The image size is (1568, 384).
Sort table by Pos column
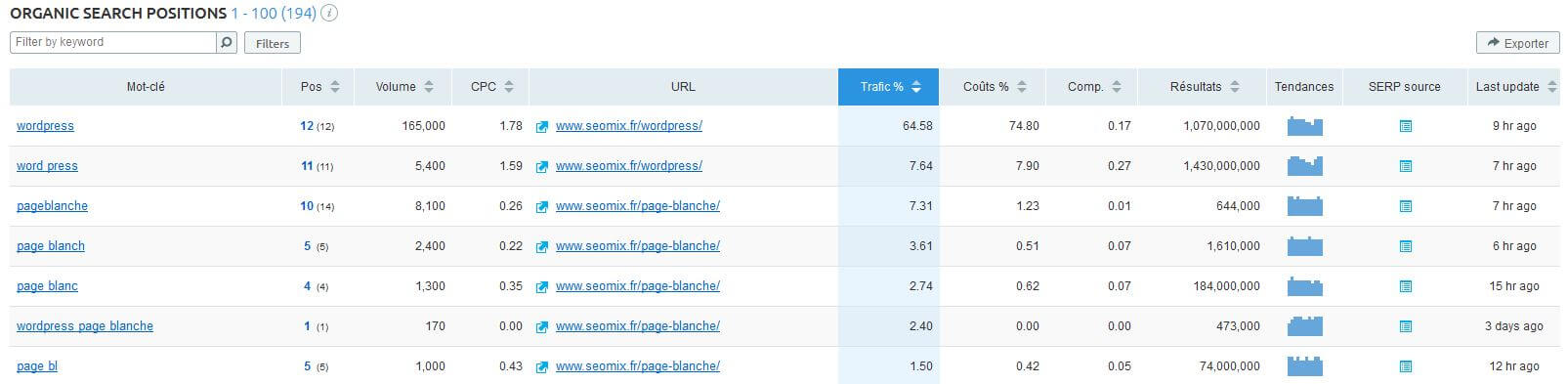pos(318,87)
